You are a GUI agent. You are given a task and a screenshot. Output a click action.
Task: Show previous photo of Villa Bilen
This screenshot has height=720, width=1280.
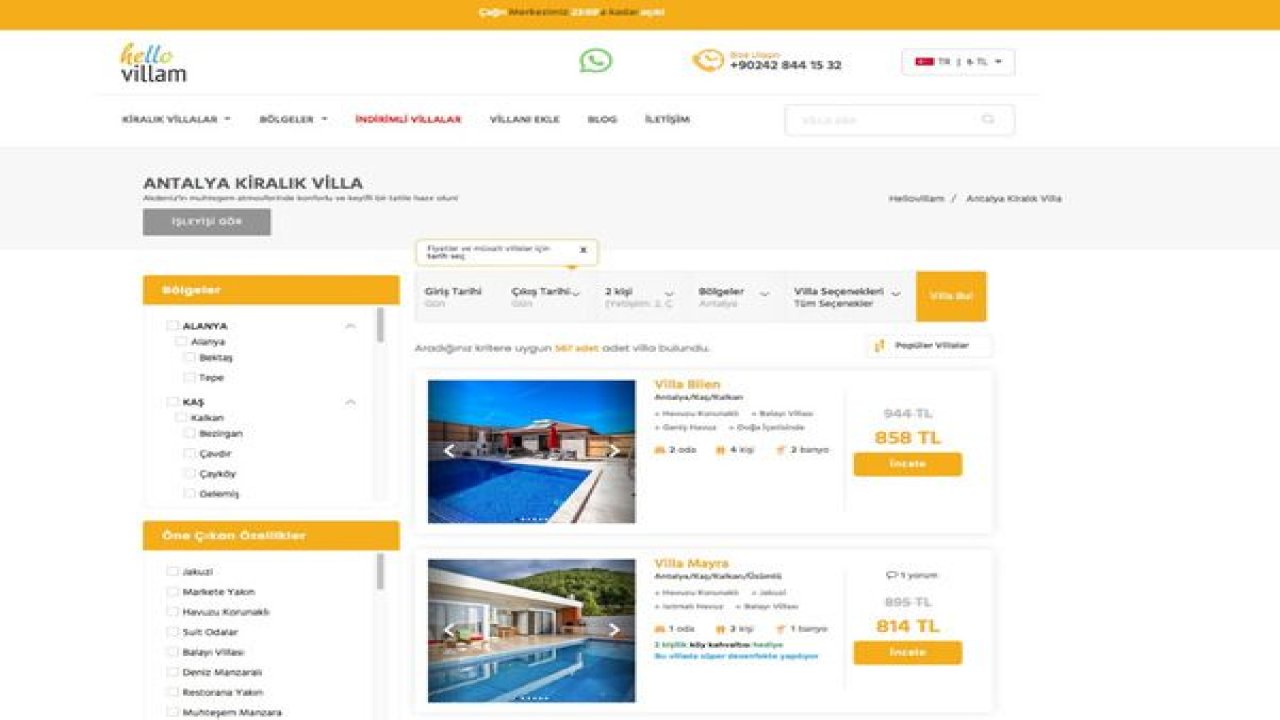click(449, 451)
